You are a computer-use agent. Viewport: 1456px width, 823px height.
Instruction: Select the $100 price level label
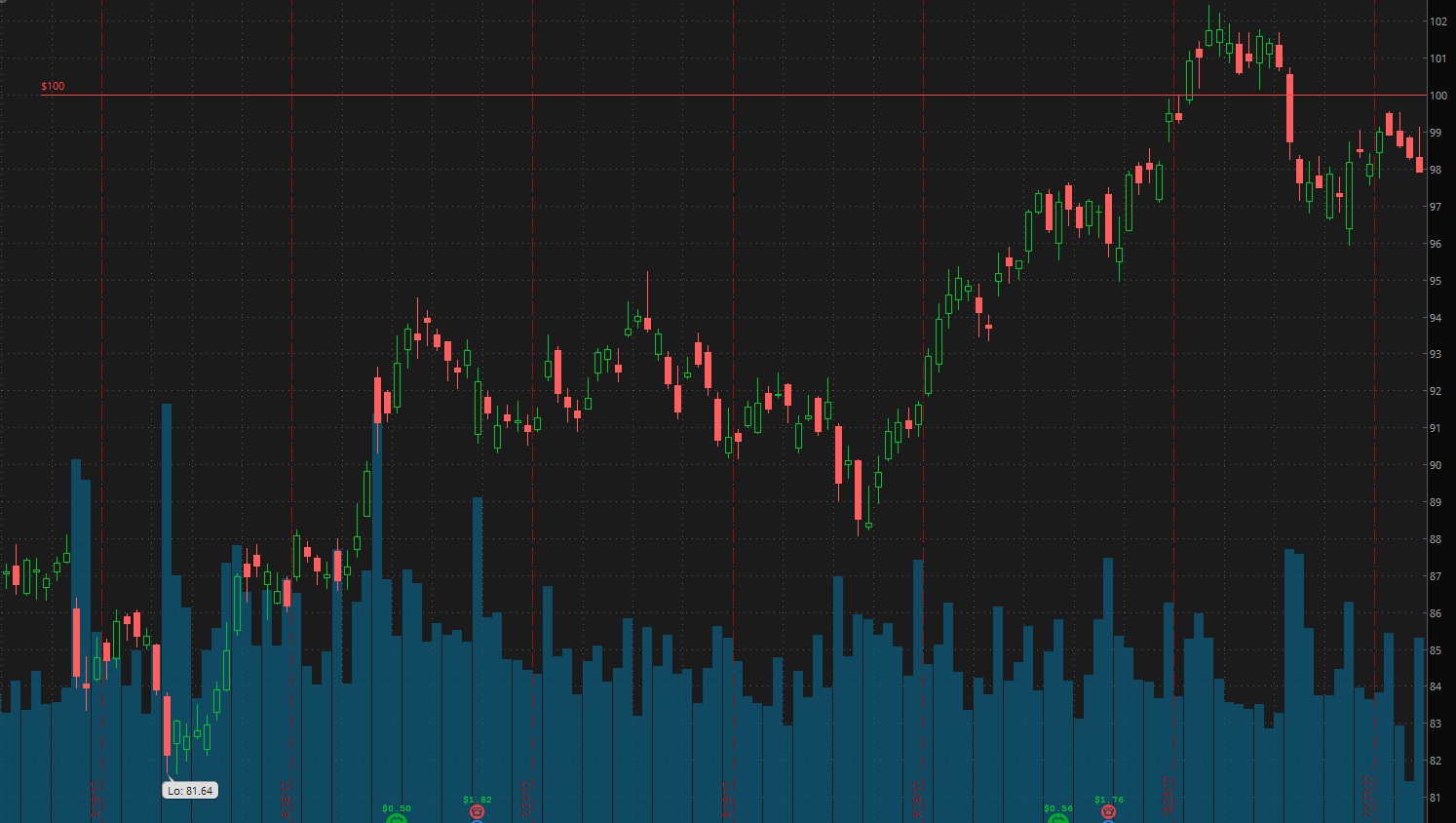[x=53, y=86]
